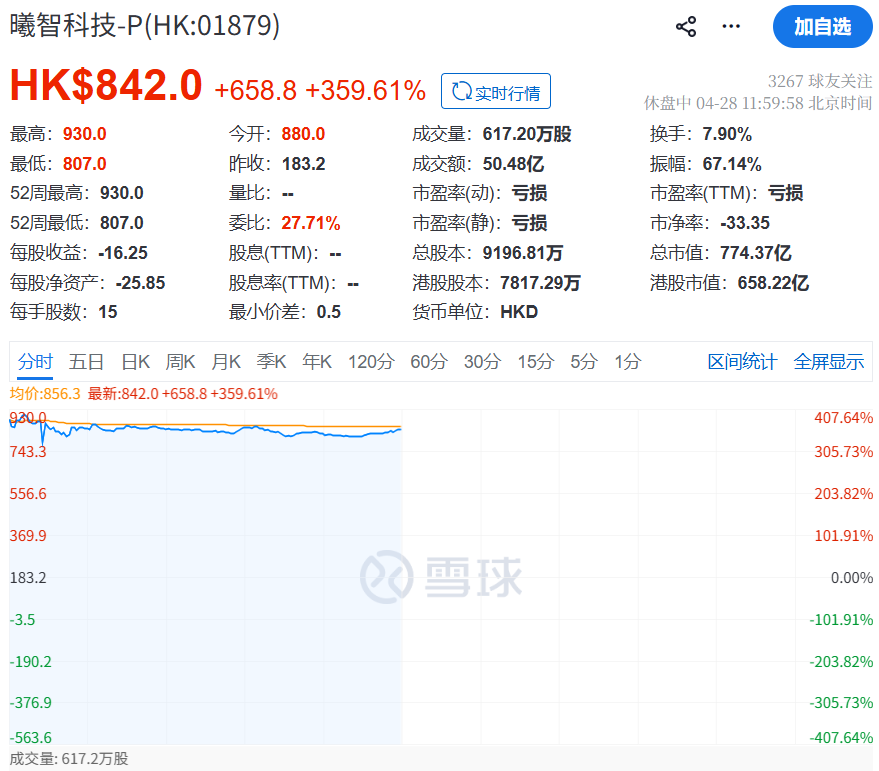Image resolution: width=879 pixels, height=771 pixels.
Task: Click the 每股收益 value -16.25
Action: 123,253
